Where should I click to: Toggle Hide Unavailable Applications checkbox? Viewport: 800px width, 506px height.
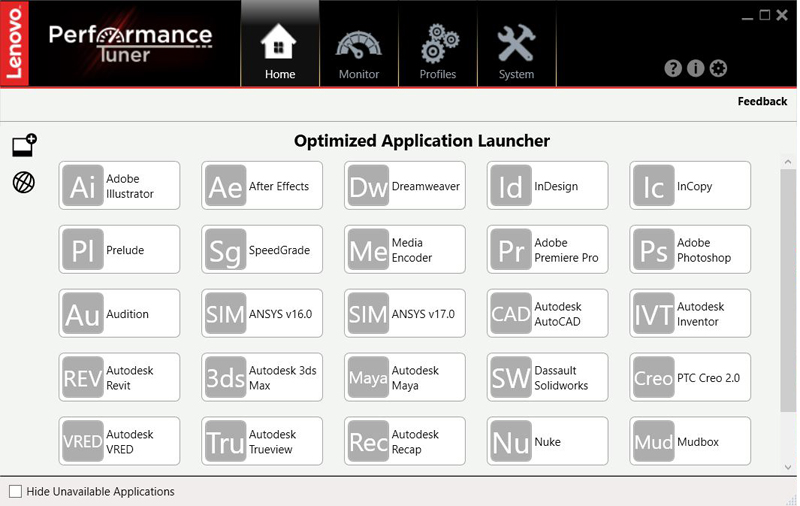[15, 491]
